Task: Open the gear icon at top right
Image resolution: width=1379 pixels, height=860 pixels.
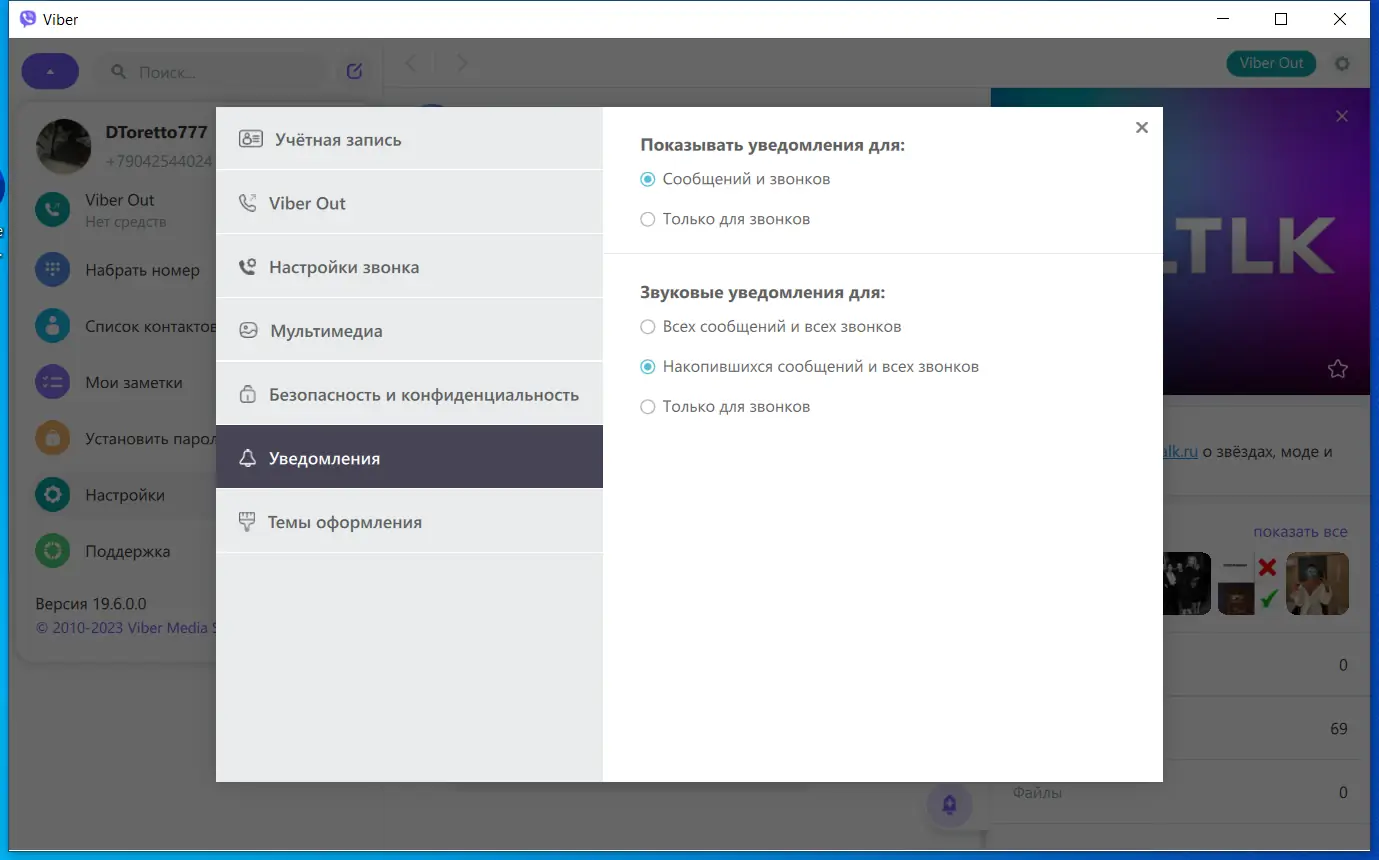Action: pos(1342,63)
